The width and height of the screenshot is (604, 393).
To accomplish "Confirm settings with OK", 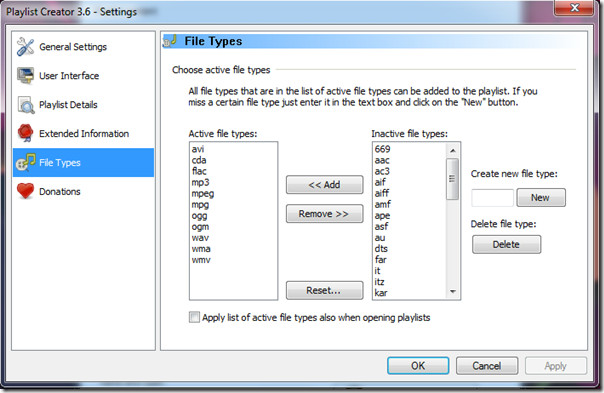I will point(418,365).
